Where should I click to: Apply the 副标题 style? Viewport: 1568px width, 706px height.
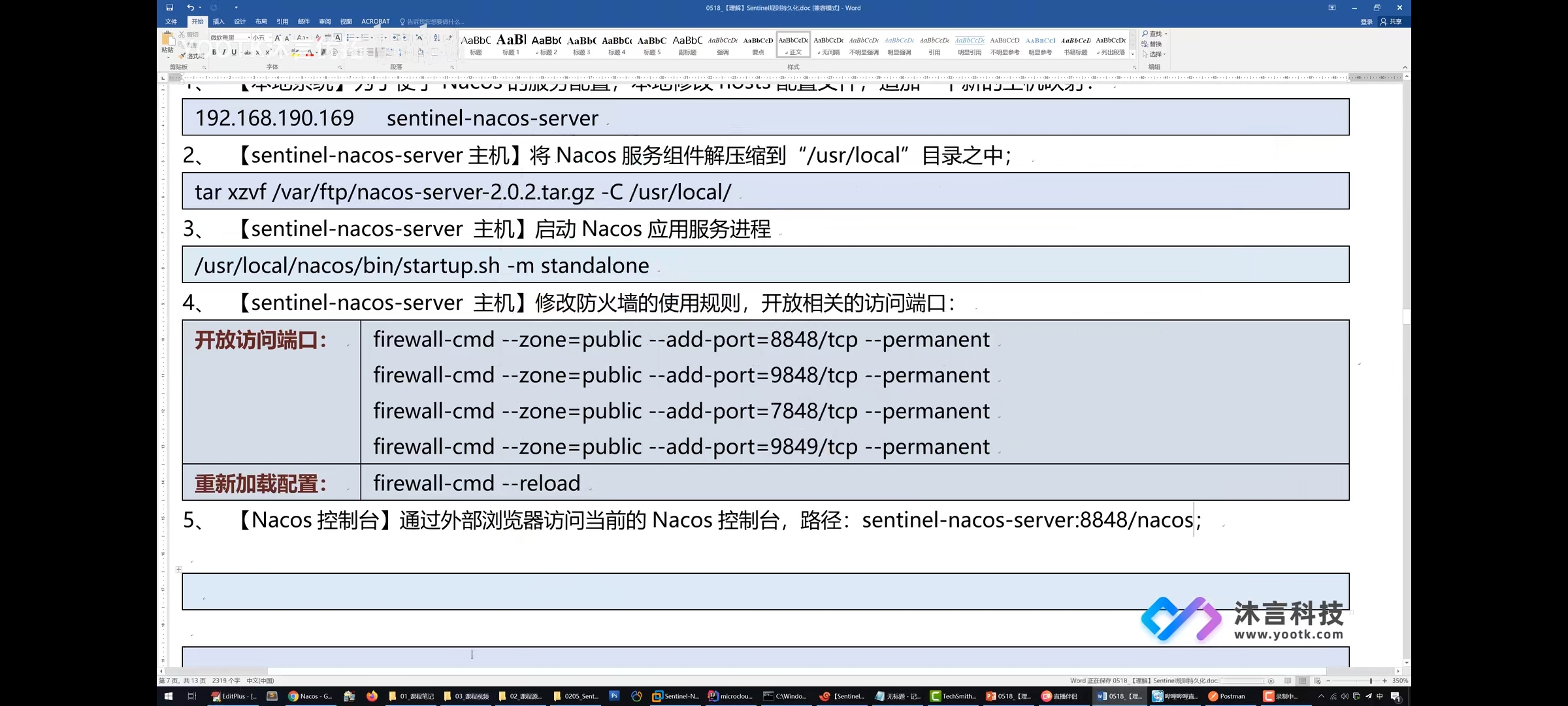pyautogui.click(x=687, y=44)
